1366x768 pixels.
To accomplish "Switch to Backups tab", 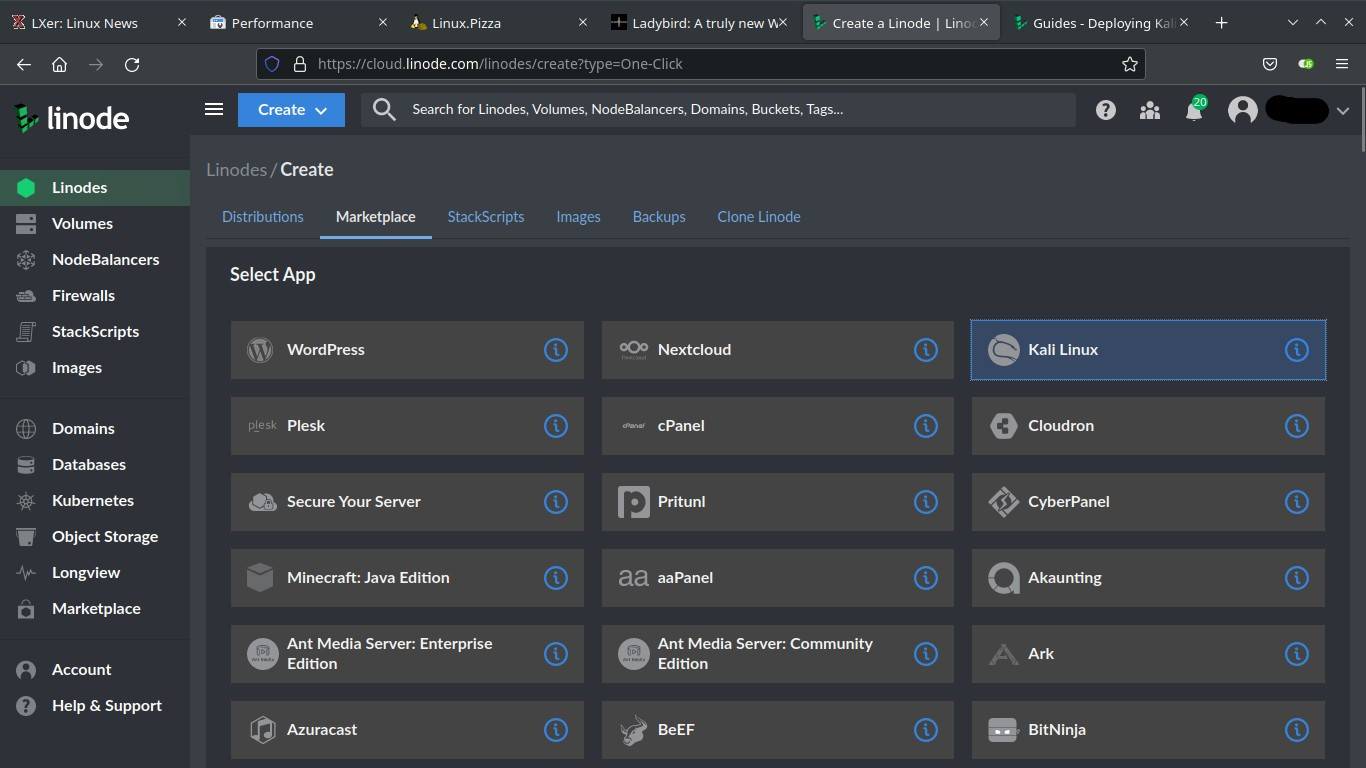I will pyautogui.click(x=659, y=217).
